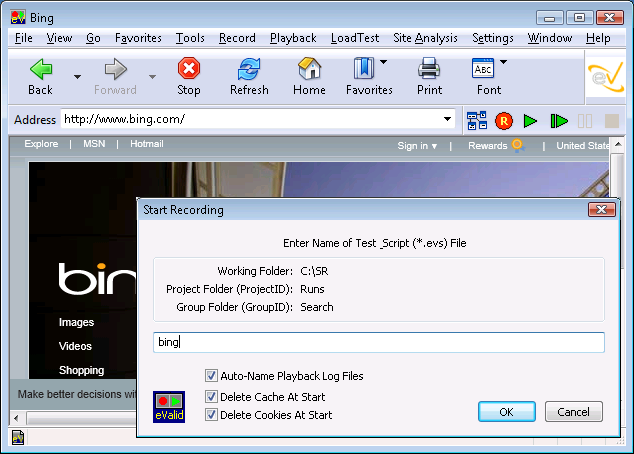Open the Playback menu

click(x=293, y=38)
